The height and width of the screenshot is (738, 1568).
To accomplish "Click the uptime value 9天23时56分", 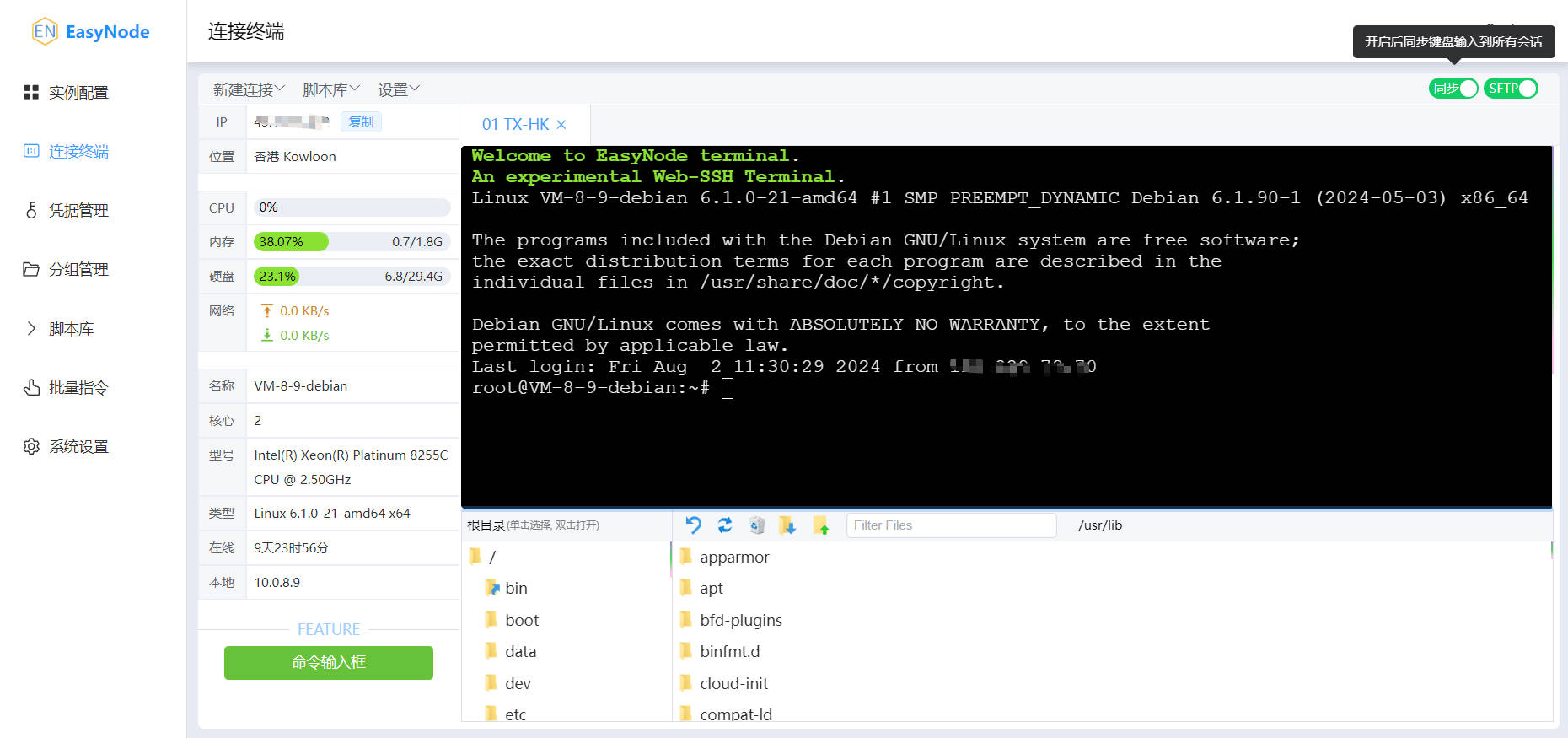I will (292, 548).
